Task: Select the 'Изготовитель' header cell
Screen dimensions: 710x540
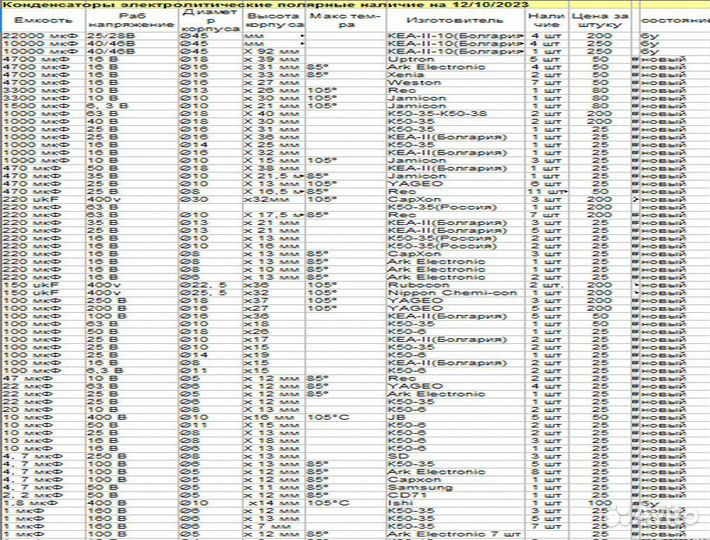Action: pyautogui.click(x=439, y=20)
